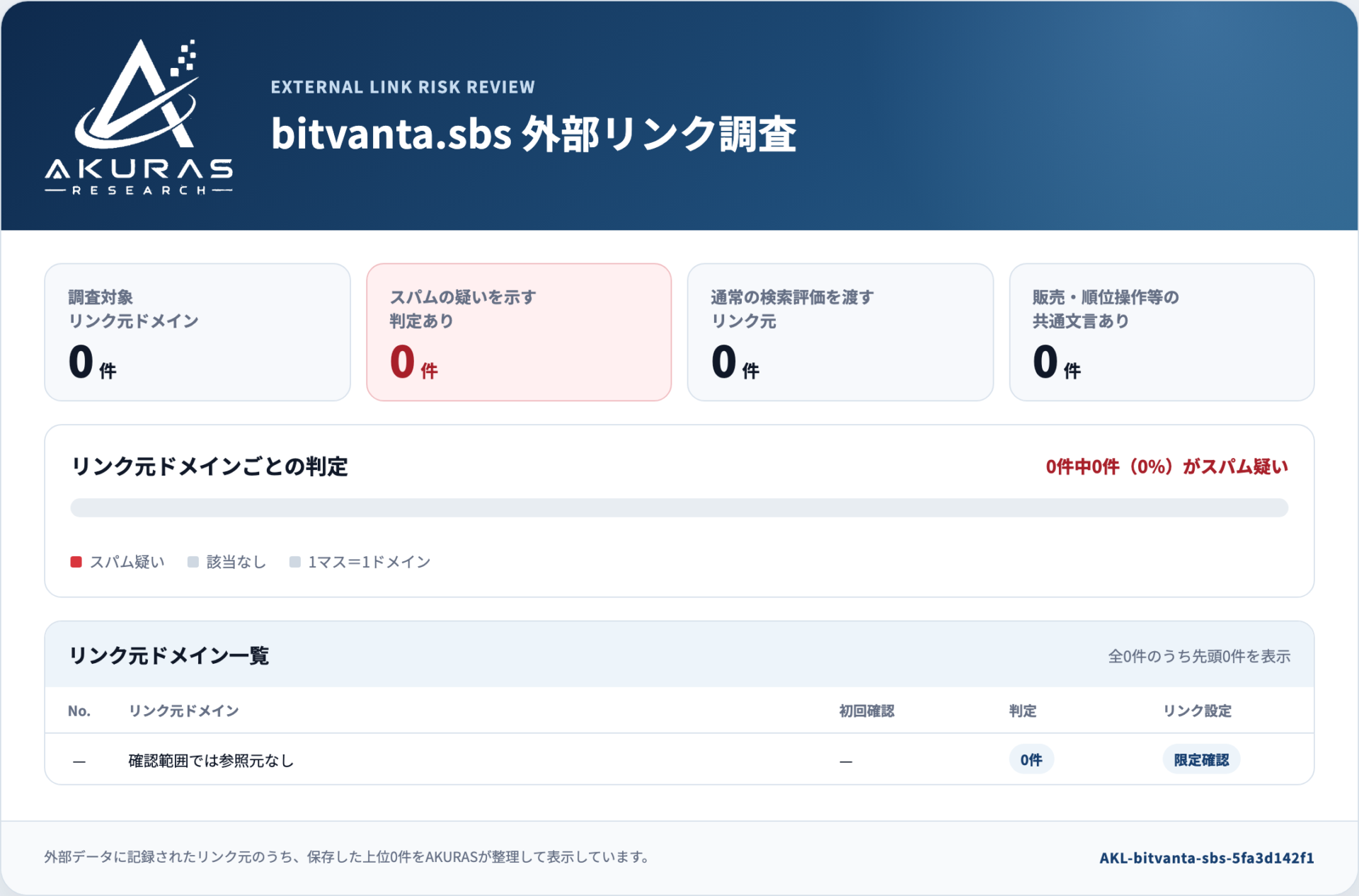Click the 判定 column header
This screenshot has width=1359, height=896.
coord(1023,711)
